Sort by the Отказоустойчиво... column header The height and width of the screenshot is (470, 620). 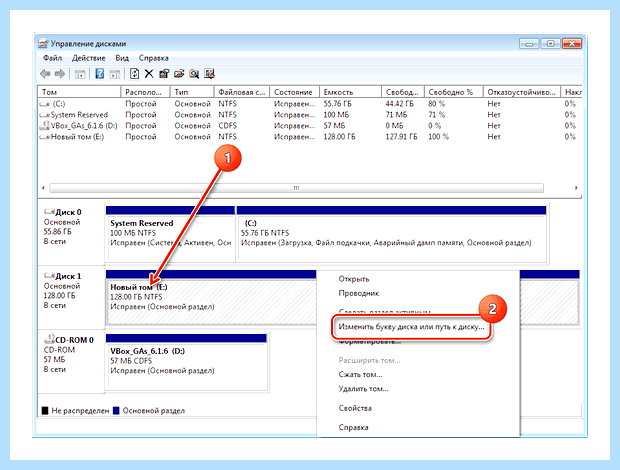coord(522,92)
